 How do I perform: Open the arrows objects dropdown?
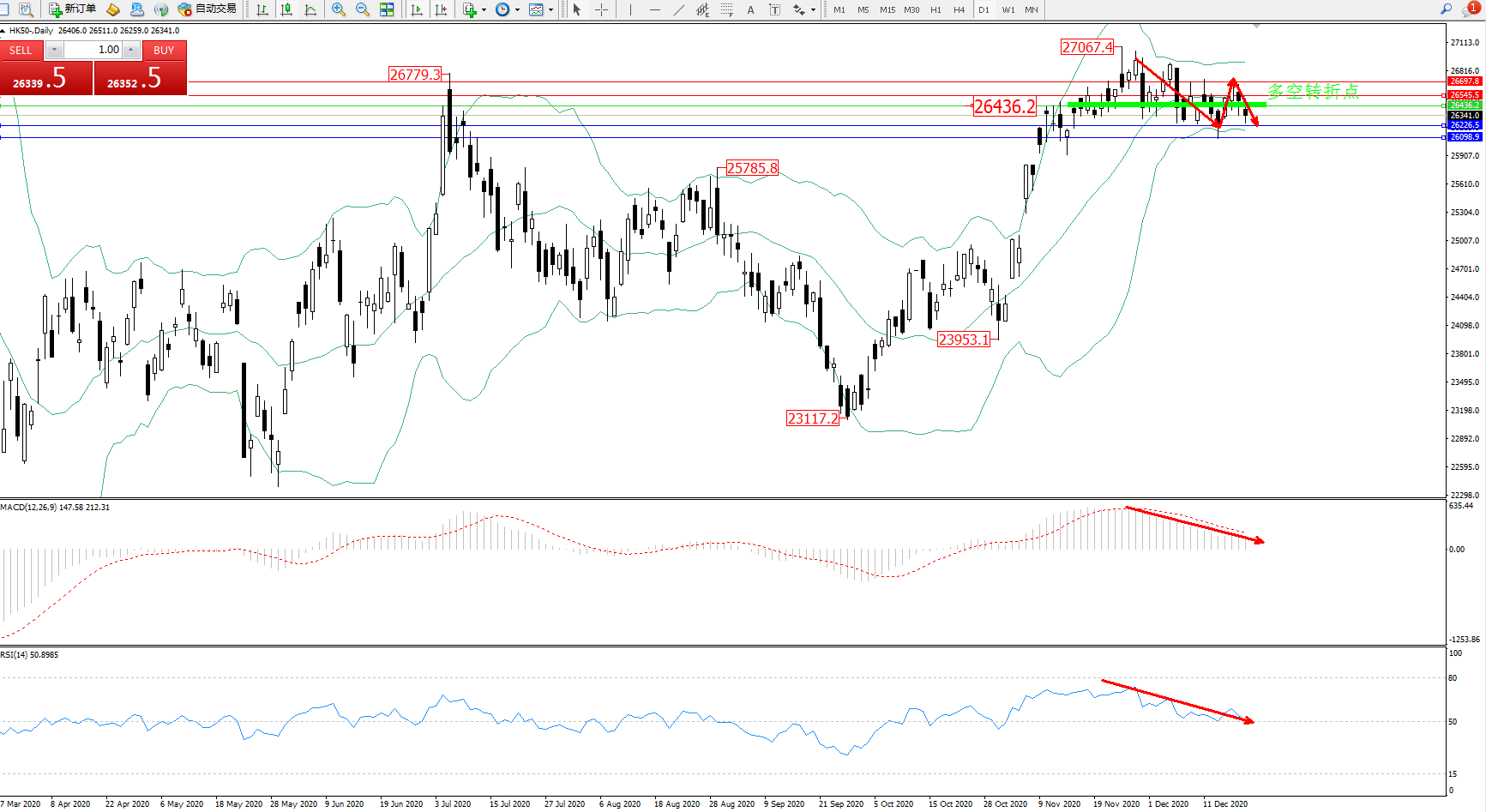click(813, 10)
